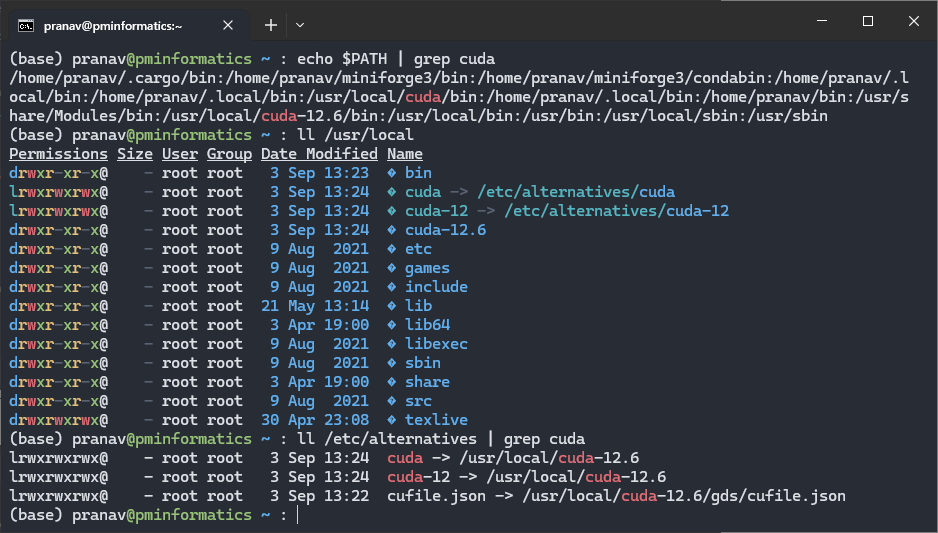Click the folder icon beside src
Viewport: 938px width, 533px height.
pyautogui.click(x=391, y=401)
